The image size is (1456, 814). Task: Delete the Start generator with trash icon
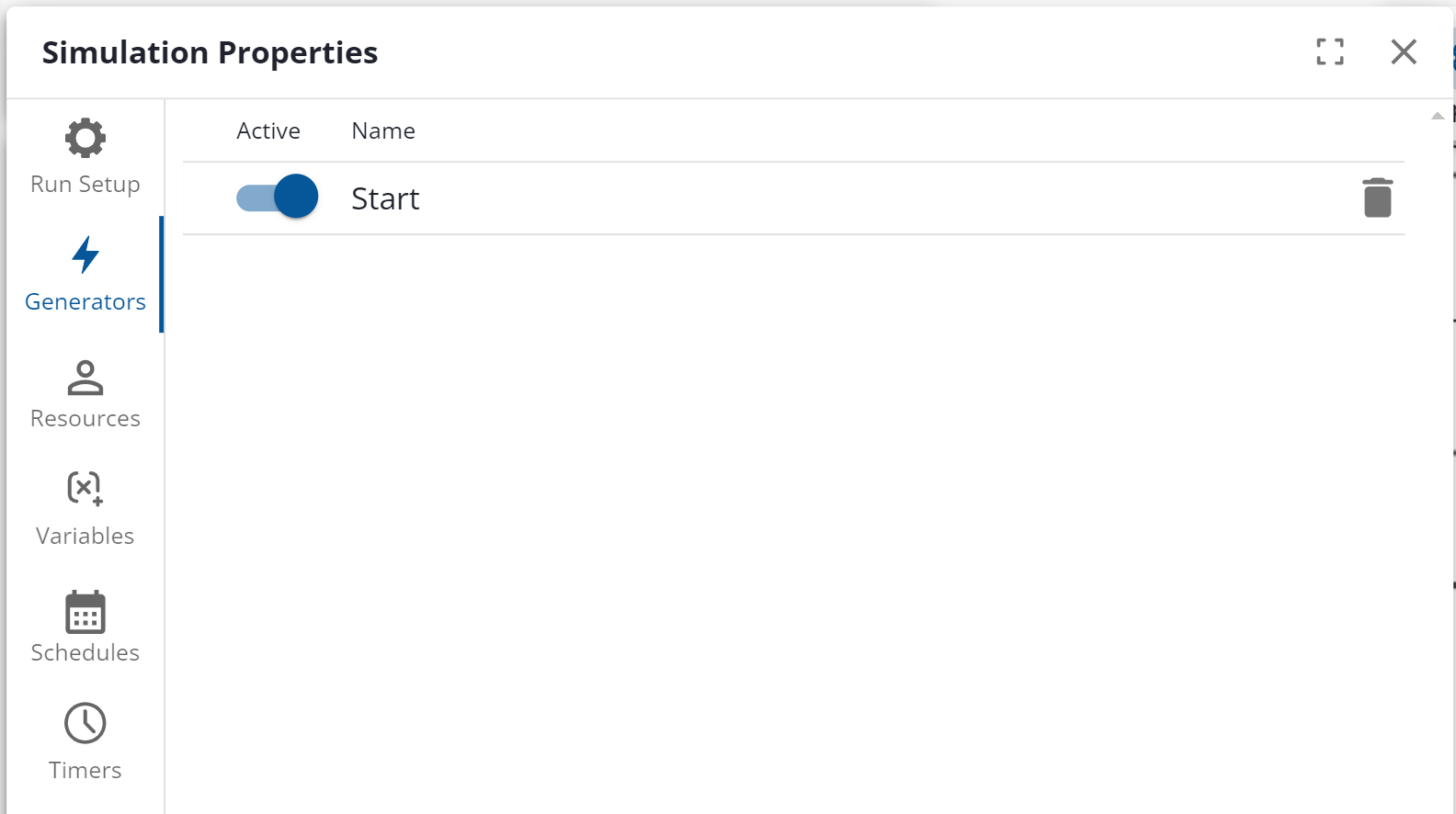(x=1377, y=198)
